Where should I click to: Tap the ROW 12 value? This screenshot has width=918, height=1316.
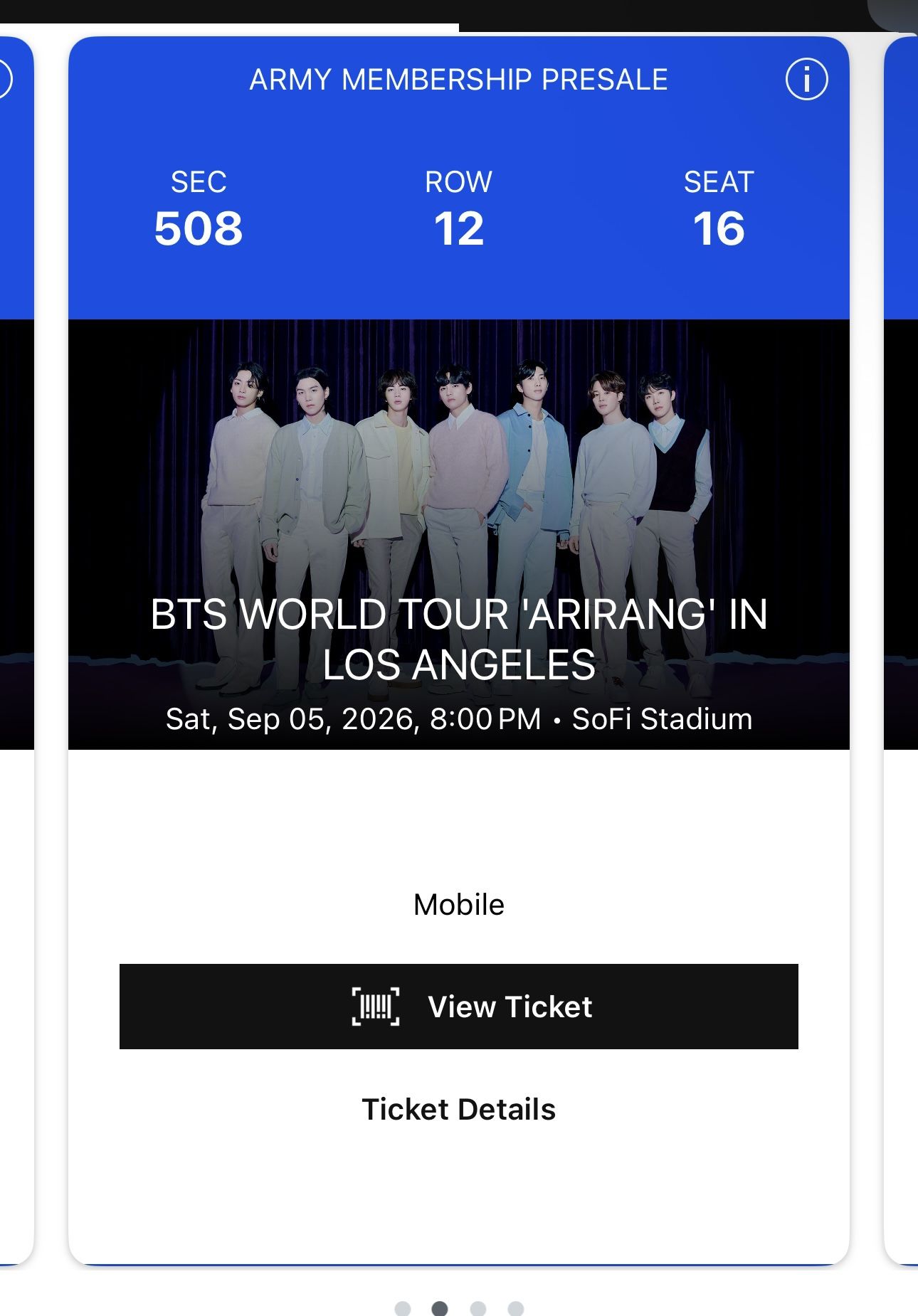click(459, 228)
